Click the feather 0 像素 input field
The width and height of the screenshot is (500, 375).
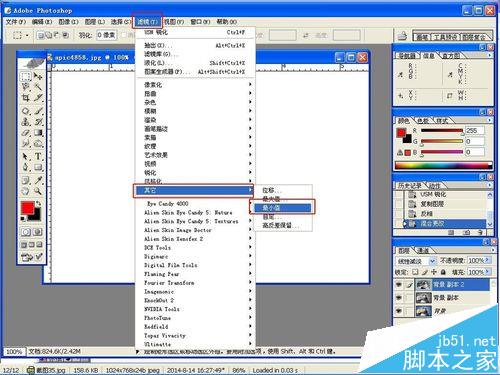107,35
